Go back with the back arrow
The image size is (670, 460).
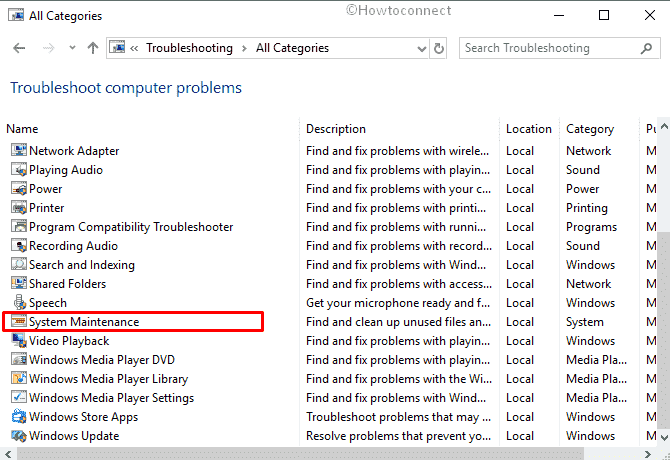(x=19, y=48)
